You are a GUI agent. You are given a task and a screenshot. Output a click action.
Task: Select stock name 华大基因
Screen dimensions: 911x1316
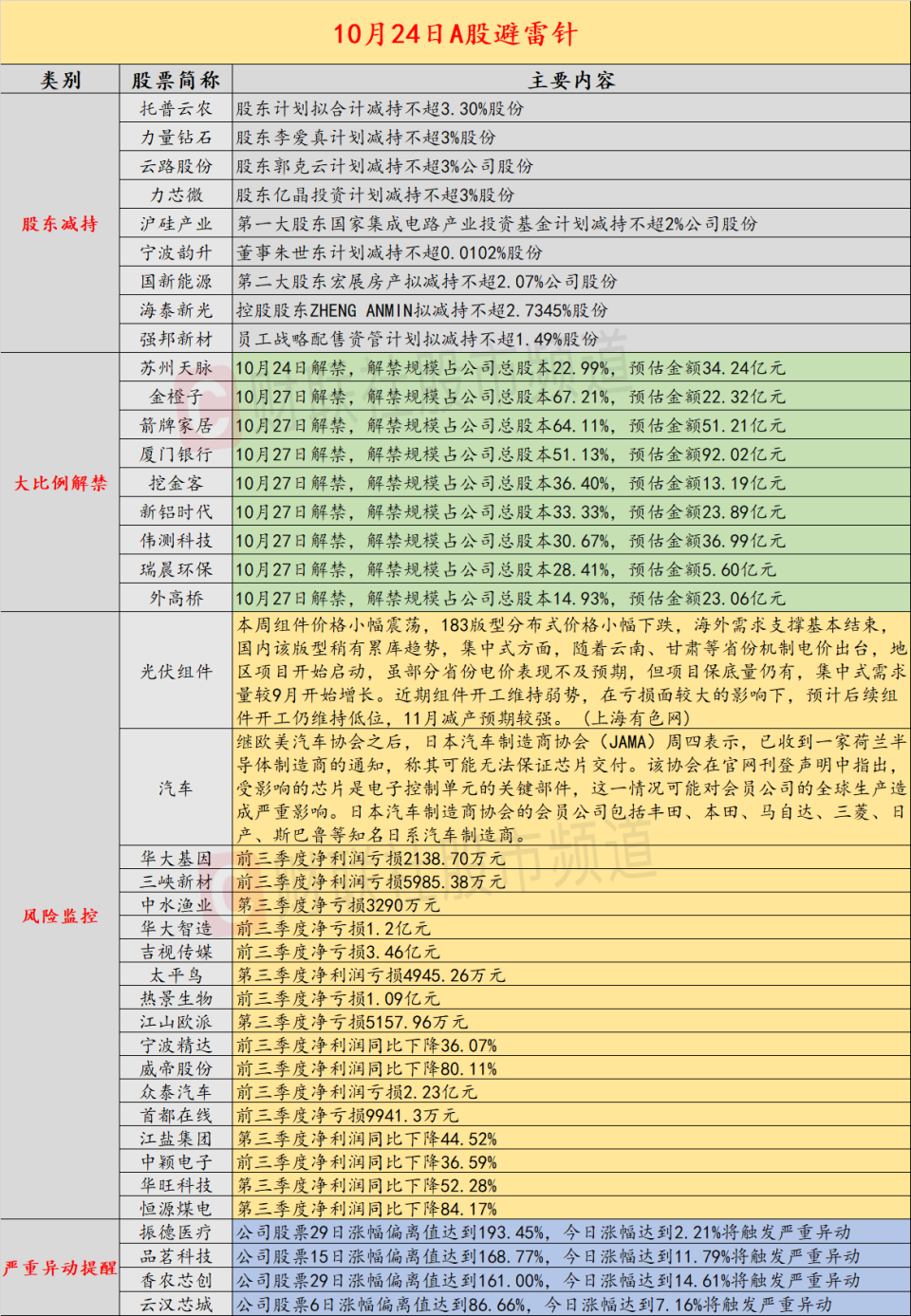[x=176, y=858]
